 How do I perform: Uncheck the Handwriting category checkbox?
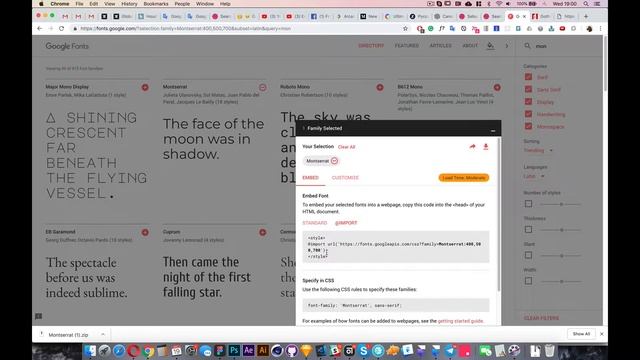(x=528, y=113)
